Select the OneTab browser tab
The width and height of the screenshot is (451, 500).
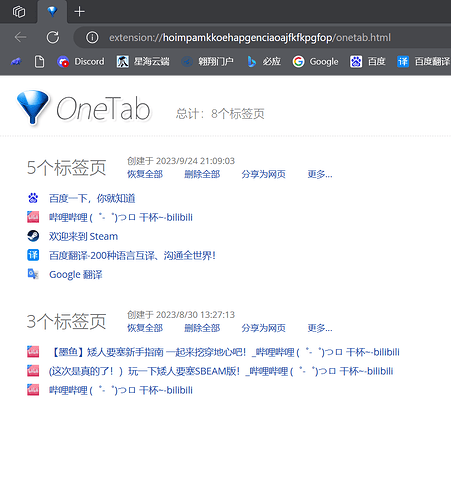(x=52, y=12)
